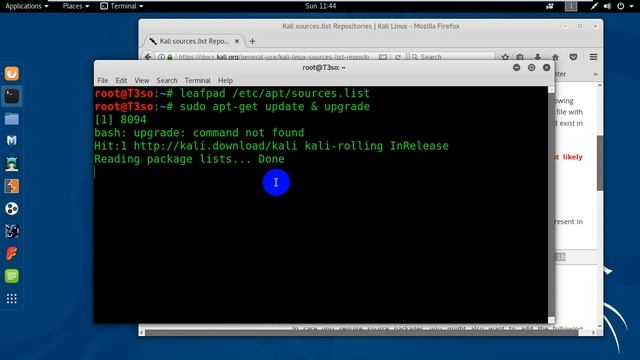The height and width of the screenshot is (360, 640).
Task: Minimize the terminal window
Action: pyautogui.click(x=516, y=68)
